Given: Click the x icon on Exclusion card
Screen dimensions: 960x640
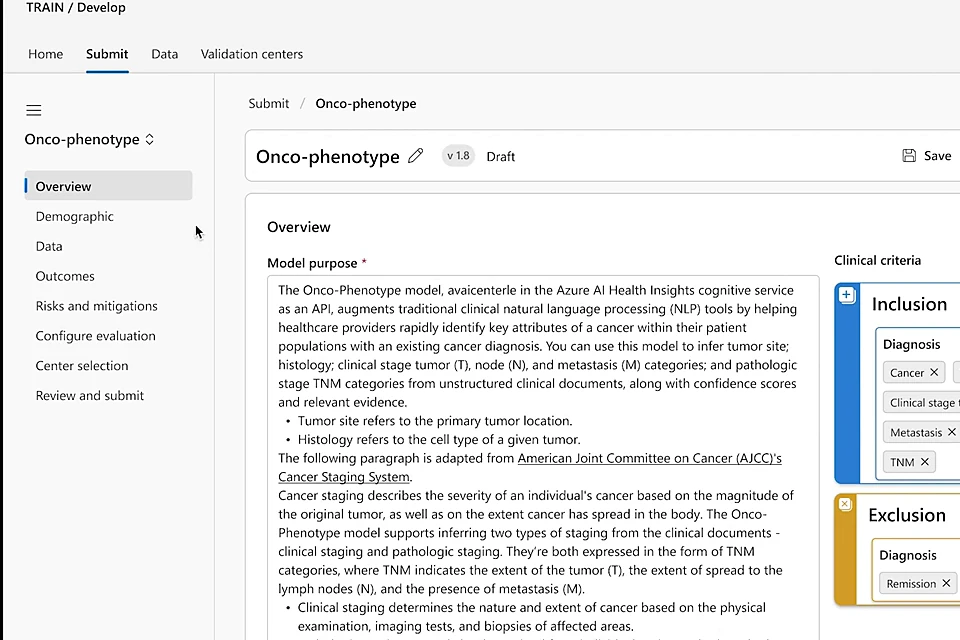Looking at the screenshot, I should click(845, 505).
